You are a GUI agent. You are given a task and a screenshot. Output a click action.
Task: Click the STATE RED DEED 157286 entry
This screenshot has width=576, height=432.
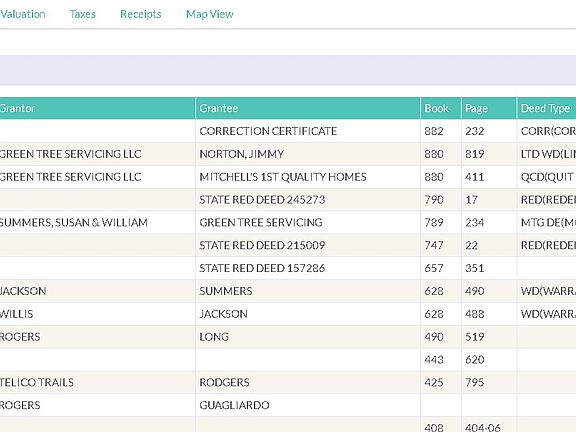point(262,268)
